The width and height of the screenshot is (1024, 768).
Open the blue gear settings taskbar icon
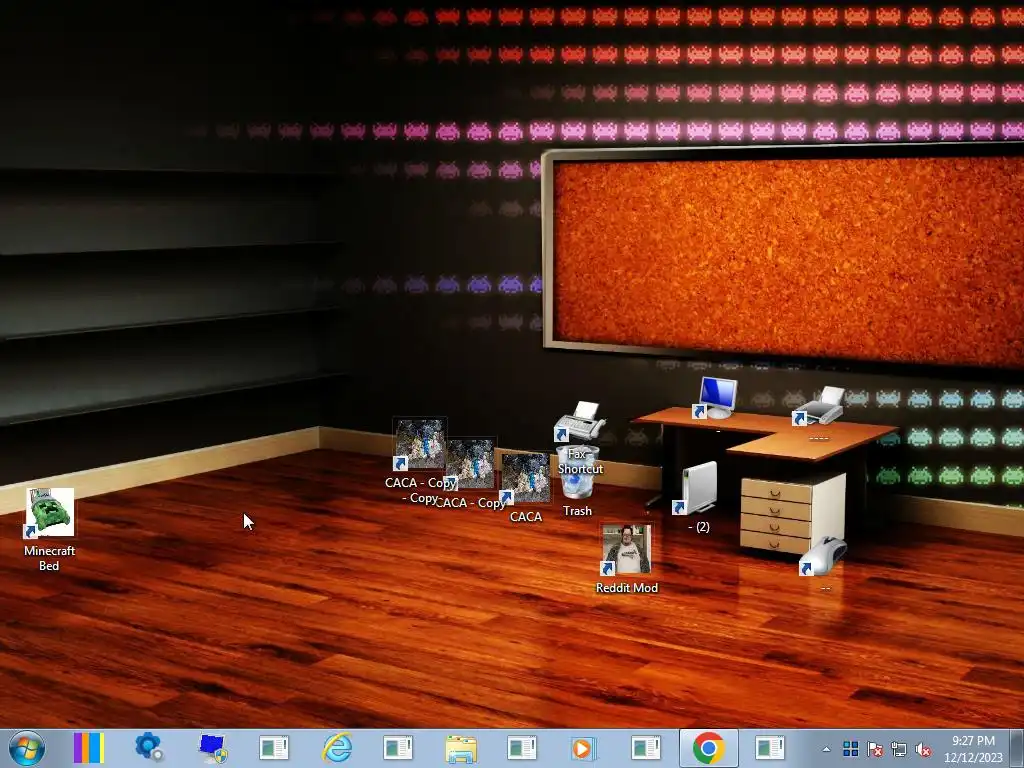coord(150,748)
